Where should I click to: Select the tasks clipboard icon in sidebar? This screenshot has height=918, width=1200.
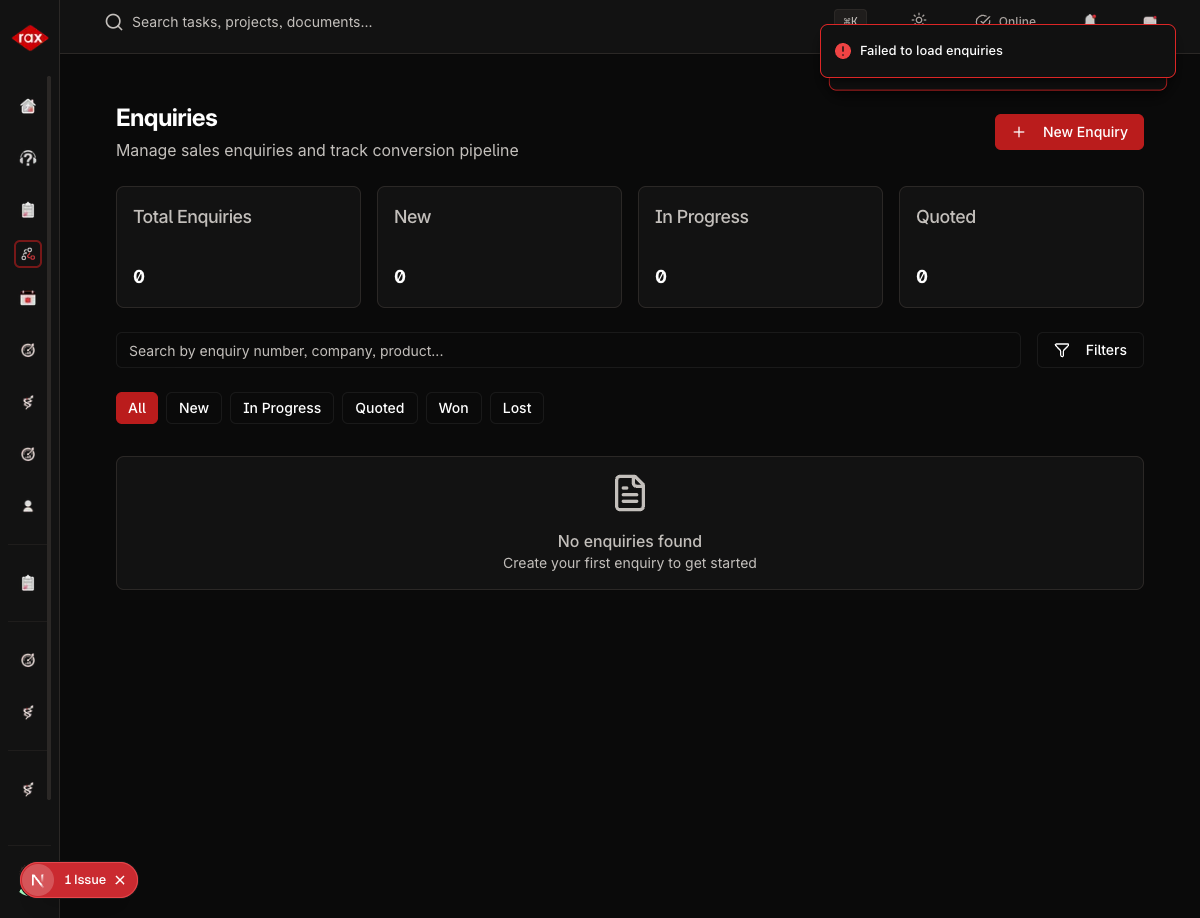[x=27, y=210]
